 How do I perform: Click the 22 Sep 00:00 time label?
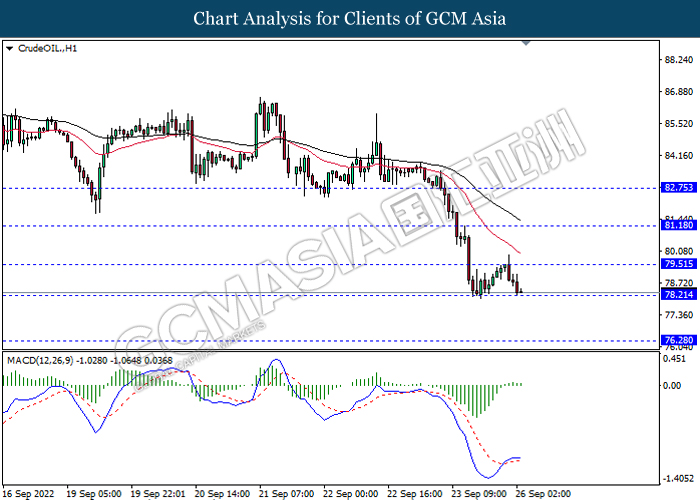tap(351, 494)
